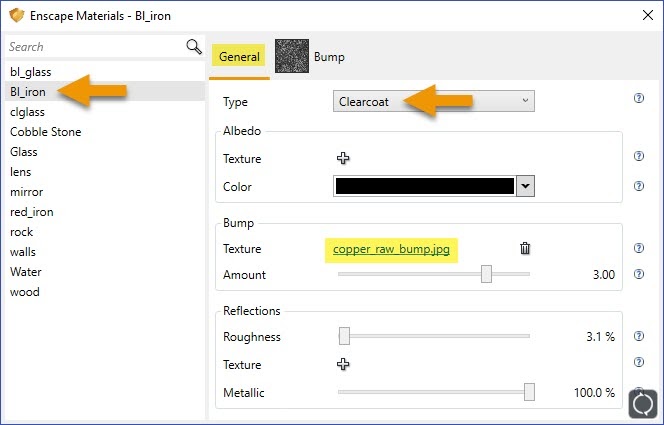This screenshot has height=425, width=664.
Task: Open help for Bump Amount
Action: [638, 275]
